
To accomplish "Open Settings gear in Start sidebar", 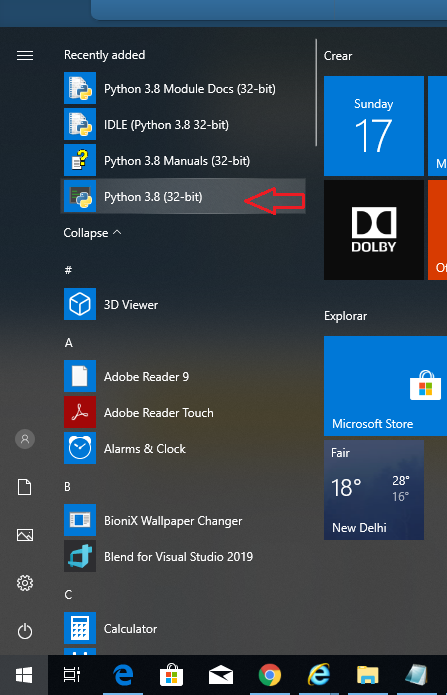I will pyautogui.click(x=25, y=583).
